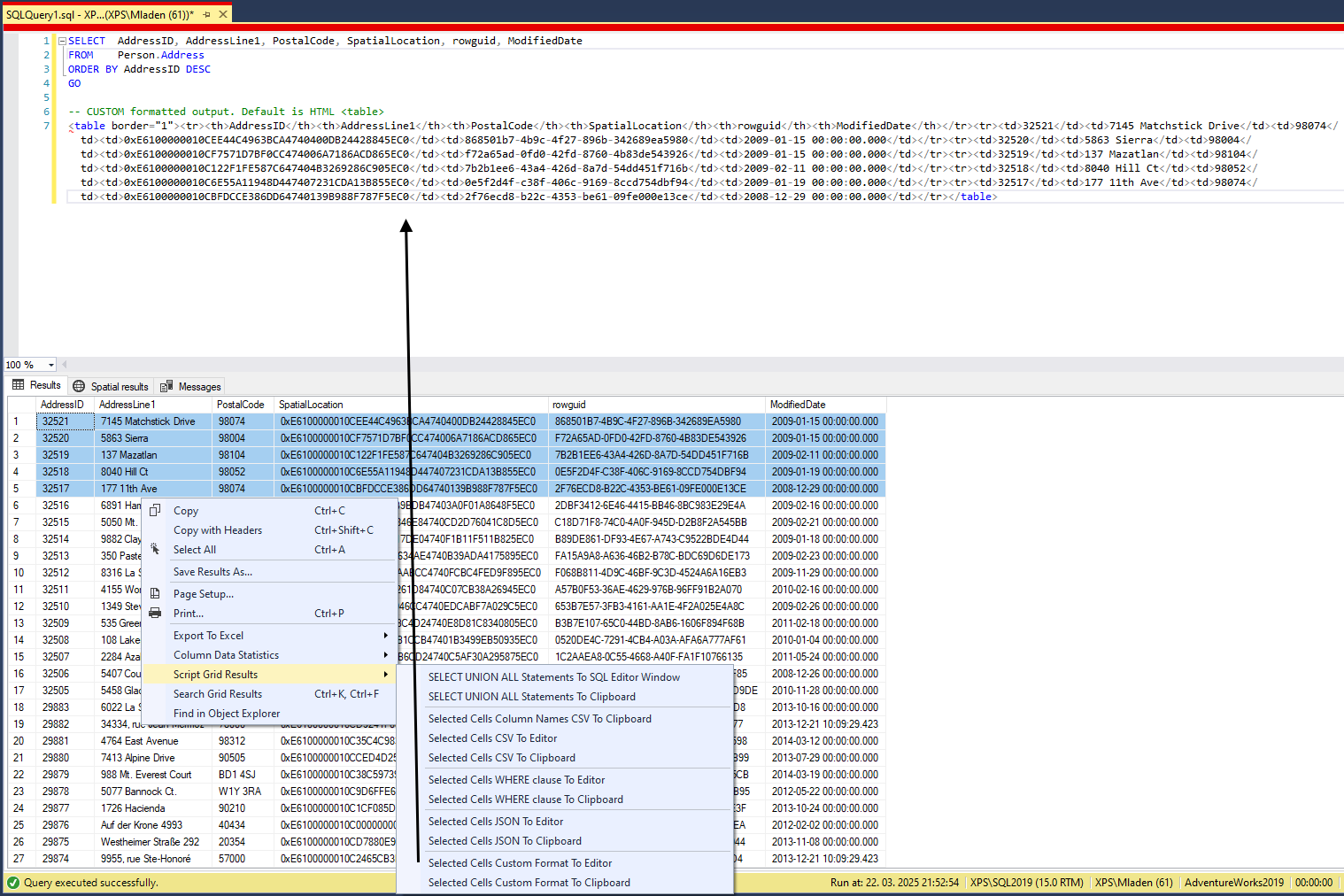Image resolution: width=1344 pixels, height=896 pixels.
Task: Collapse the SELECT statement outline
Action: [x=63, y=41]
